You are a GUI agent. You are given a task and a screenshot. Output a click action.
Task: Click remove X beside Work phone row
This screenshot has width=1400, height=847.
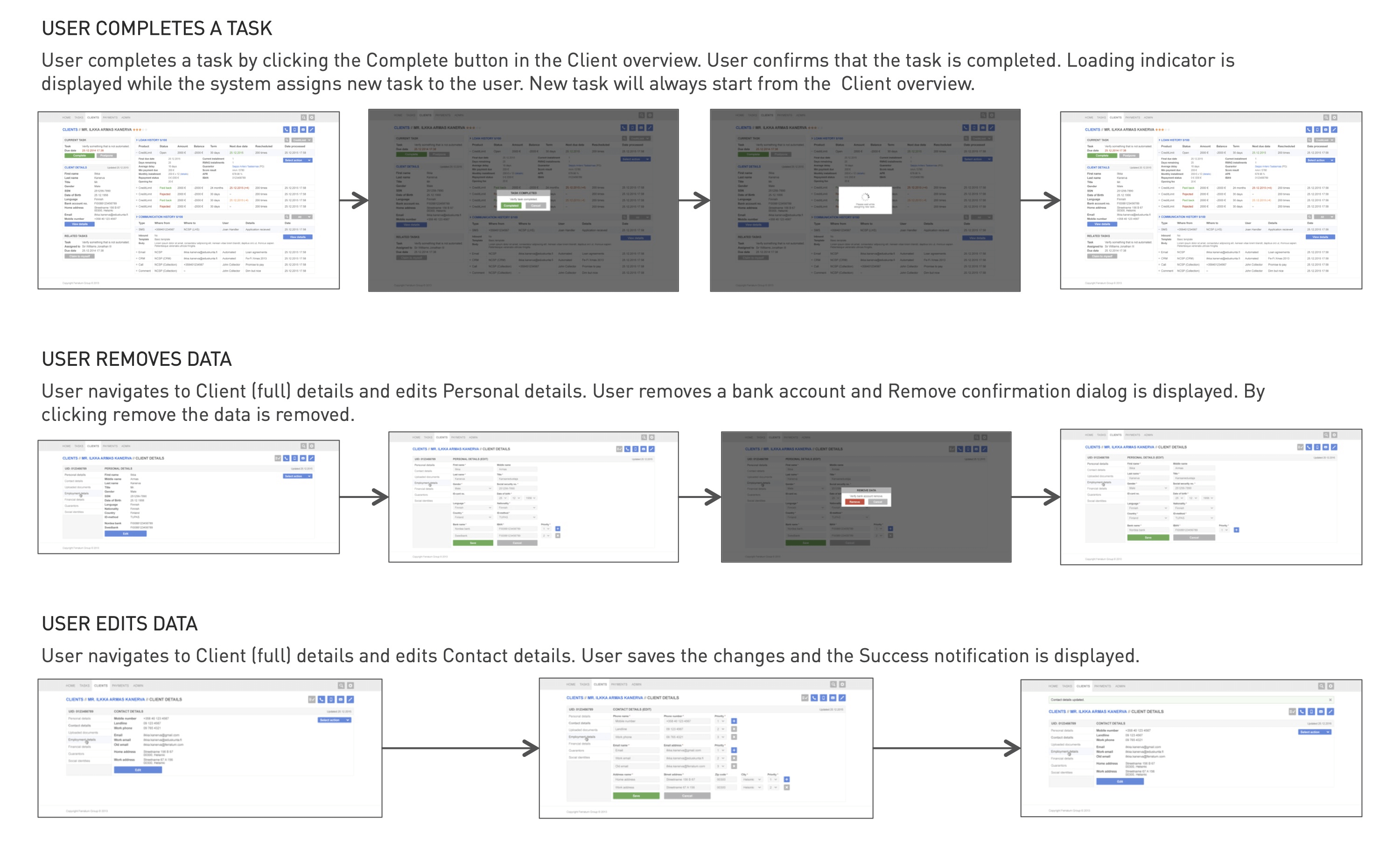tap(734, 737)
